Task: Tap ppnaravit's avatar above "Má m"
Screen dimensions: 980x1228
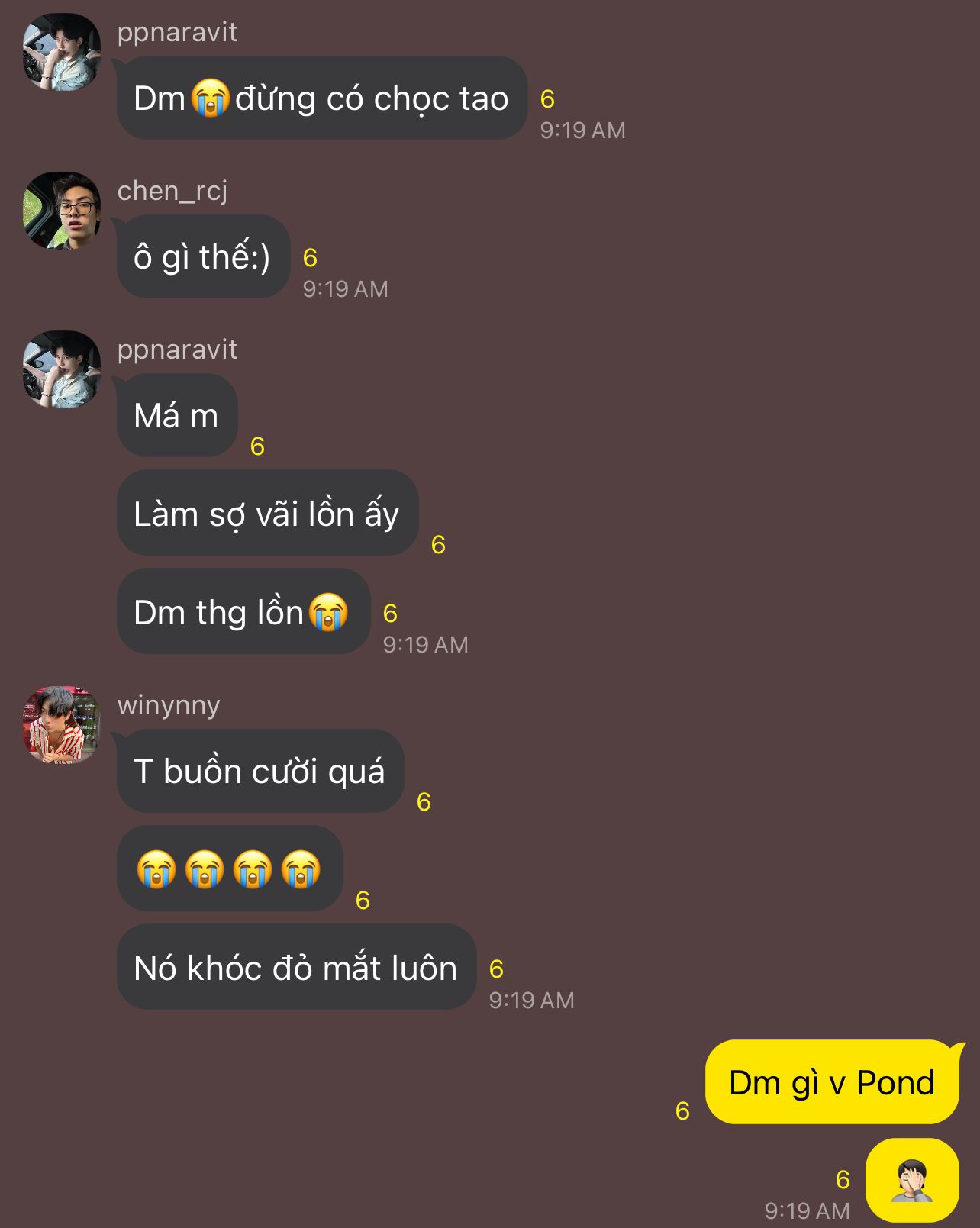Action: click(x=62, y=369)
